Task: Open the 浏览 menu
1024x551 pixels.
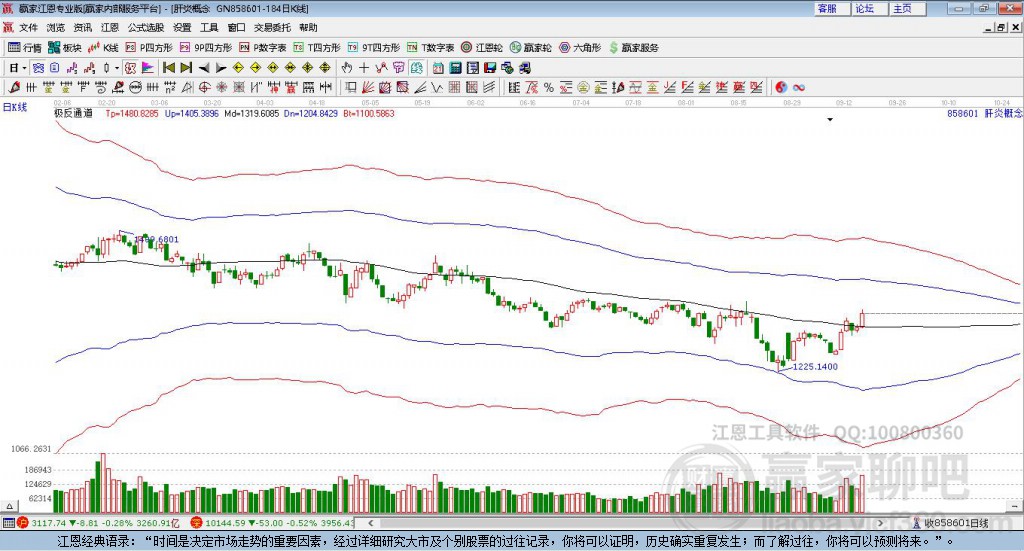Action: [x=56, y=27]
